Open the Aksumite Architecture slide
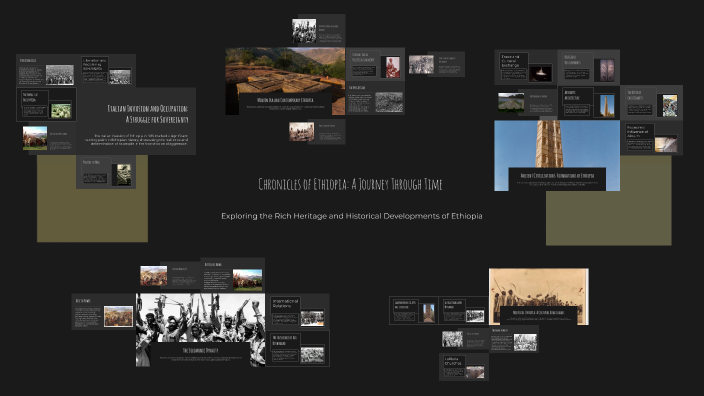The image size is (704, 396). tap(589, 103)
